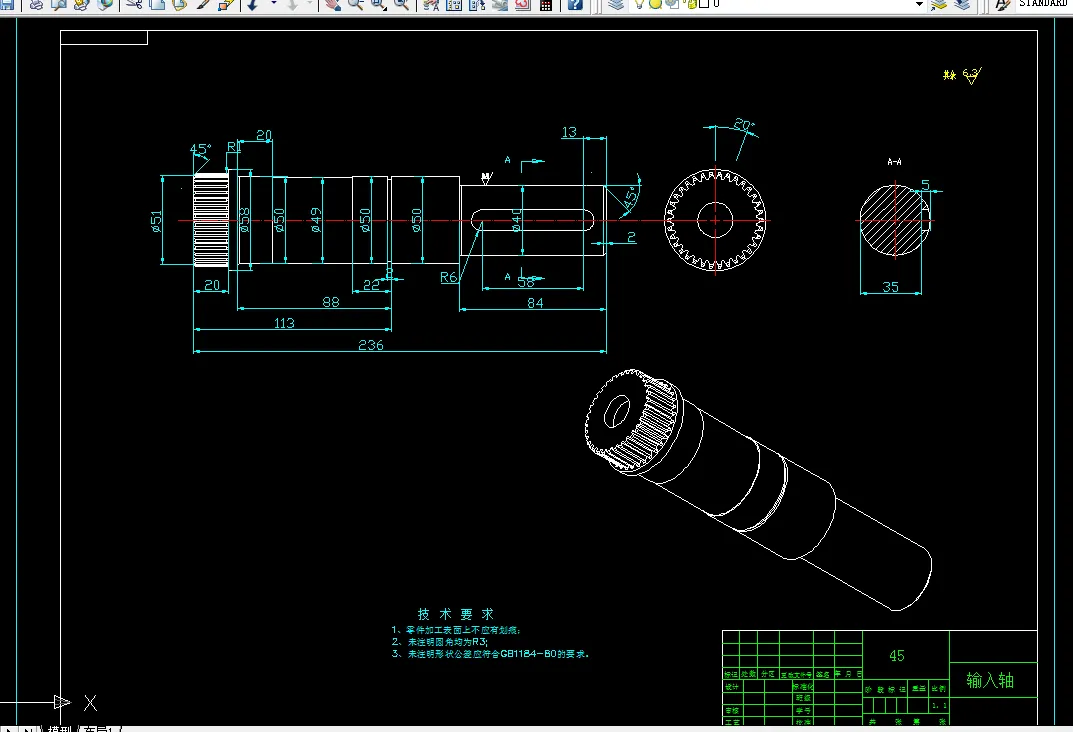Image resolution: width=1073 pixels, height=732 pixels.
Task: Select the 35 dimension under section A-A
Action: click(890, 287)
